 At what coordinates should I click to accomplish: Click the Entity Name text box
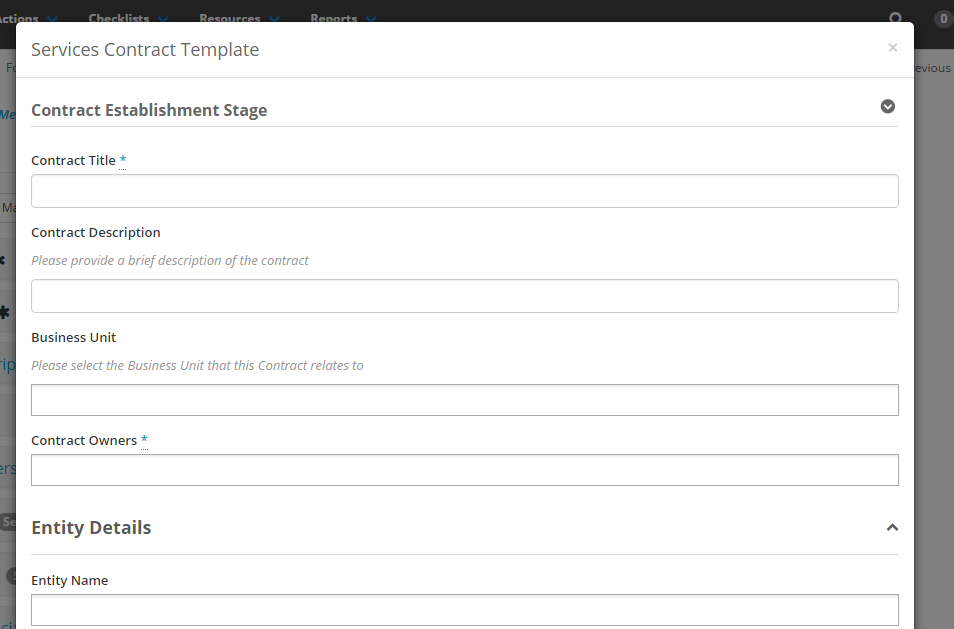464,610
